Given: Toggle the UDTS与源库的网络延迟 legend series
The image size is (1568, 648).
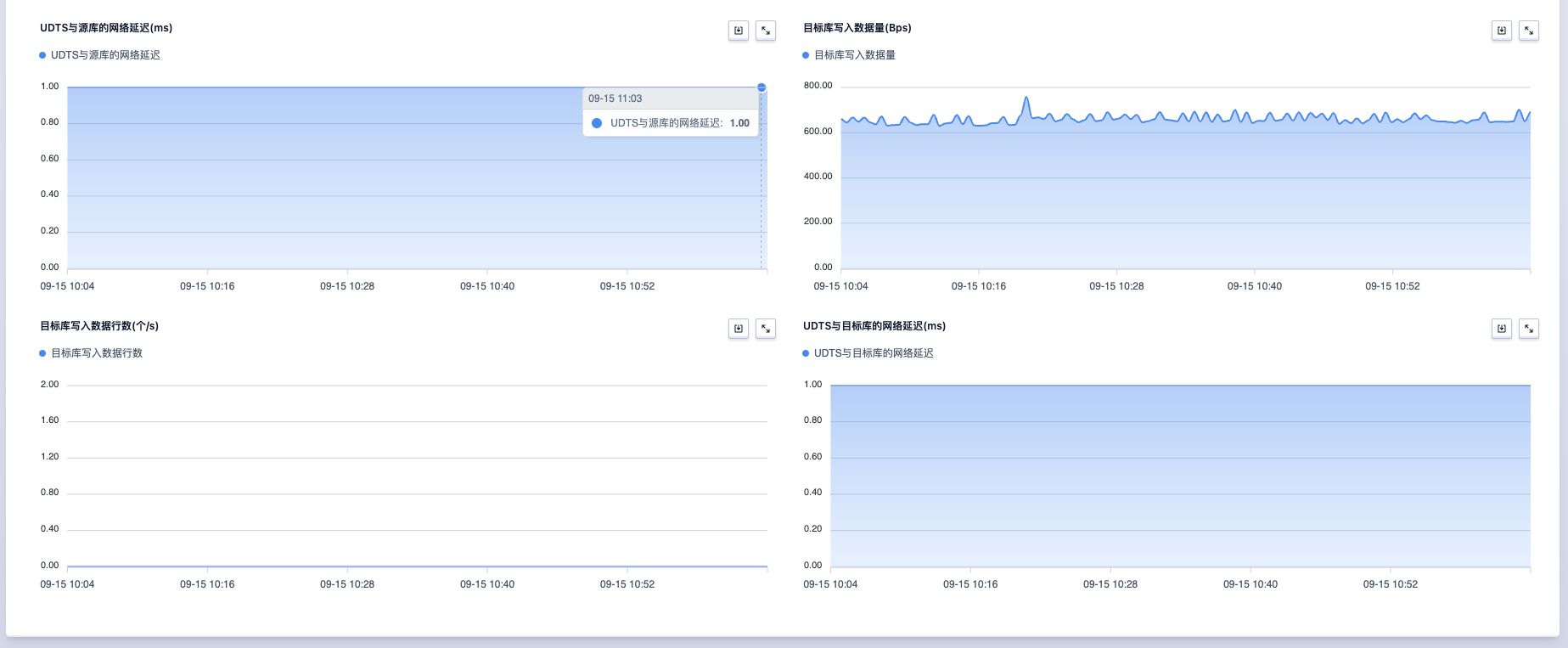Looking at the screenshot, I should (x=104, y=55).
